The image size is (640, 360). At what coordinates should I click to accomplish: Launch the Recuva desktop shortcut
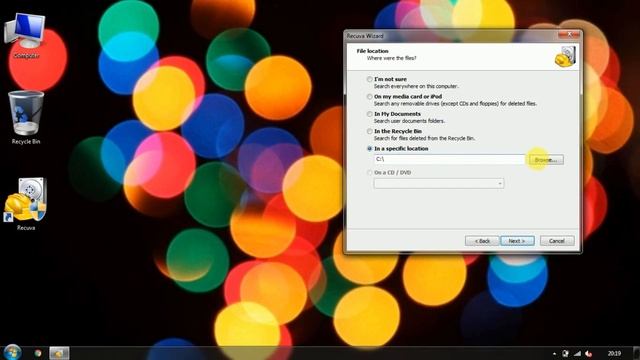(26, 204)
